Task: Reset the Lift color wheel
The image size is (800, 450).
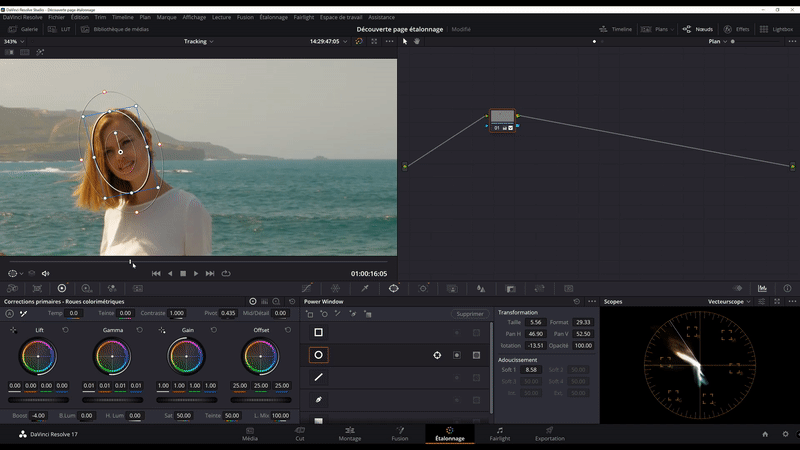Action: pos(66,329)
